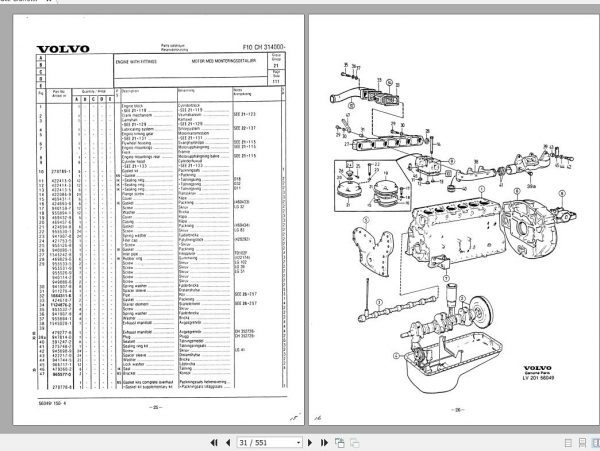This screenshot has height=451, width=600.
Task: Select the two-page facing view layout
Action: pyautogui.click(x=595, y=443)
